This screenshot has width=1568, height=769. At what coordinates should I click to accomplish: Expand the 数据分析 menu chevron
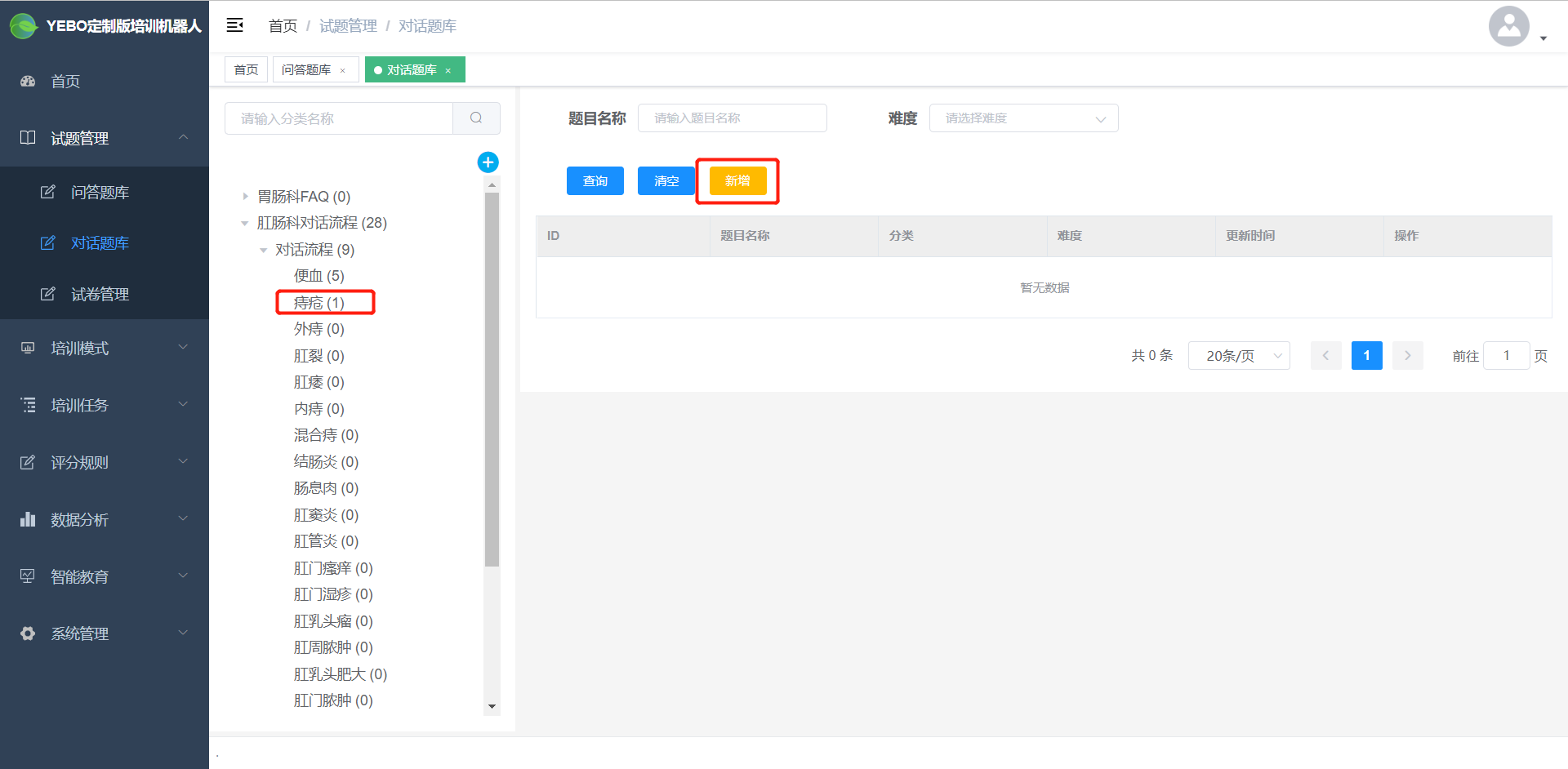[183, 518]
